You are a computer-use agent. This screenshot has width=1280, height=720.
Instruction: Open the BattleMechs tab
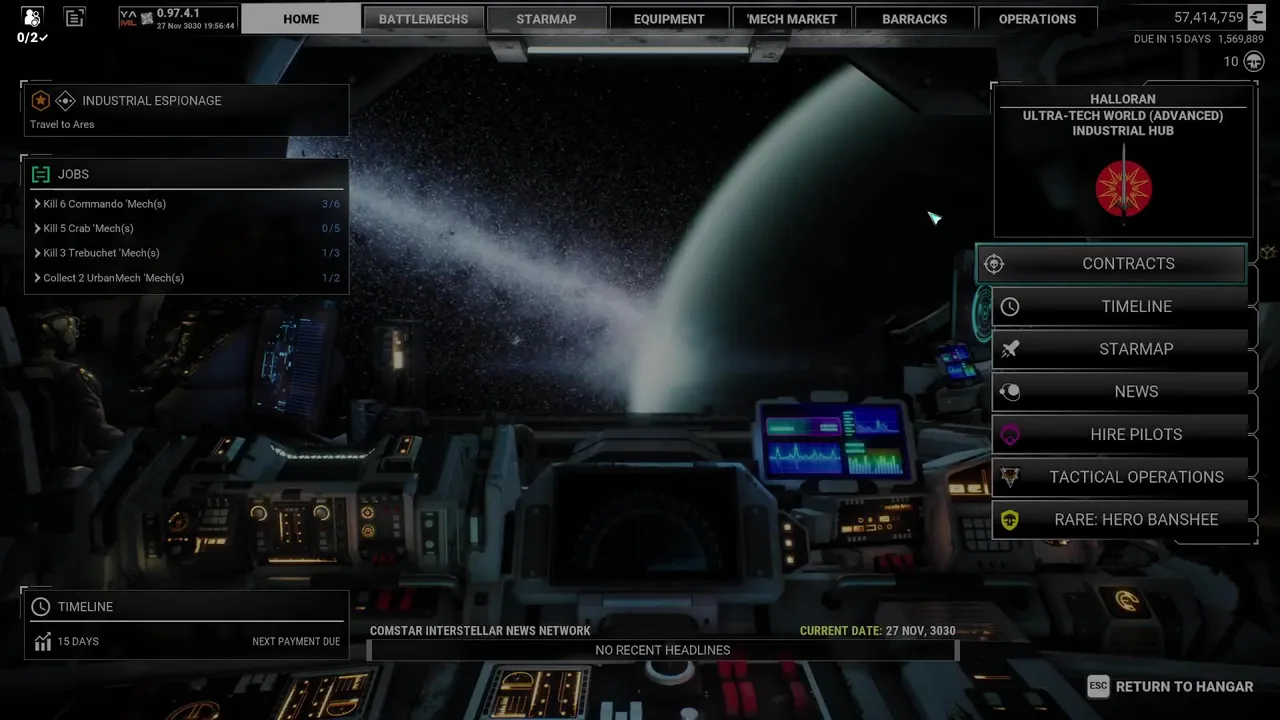point(423,18)
